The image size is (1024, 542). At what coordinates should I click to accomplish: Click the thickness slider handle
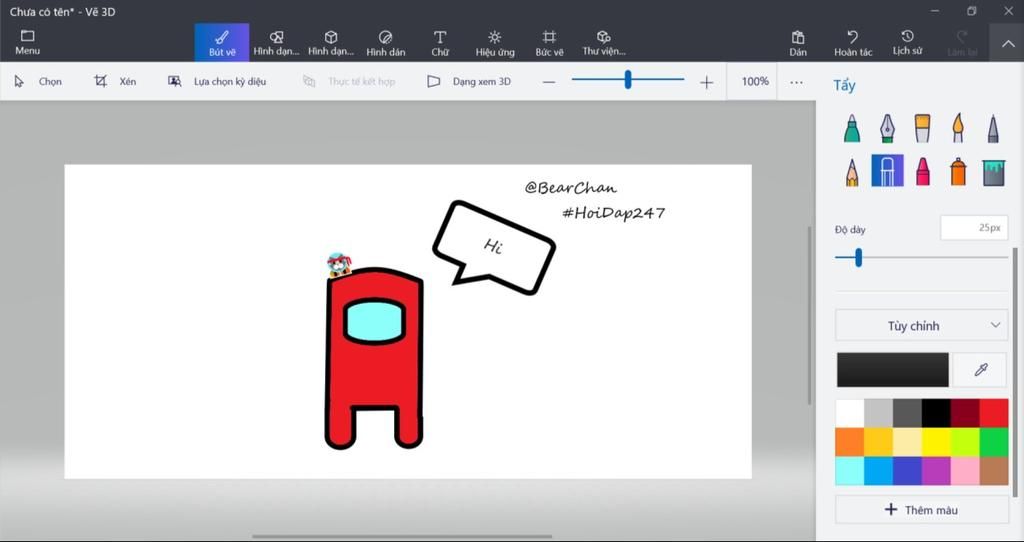858,257
